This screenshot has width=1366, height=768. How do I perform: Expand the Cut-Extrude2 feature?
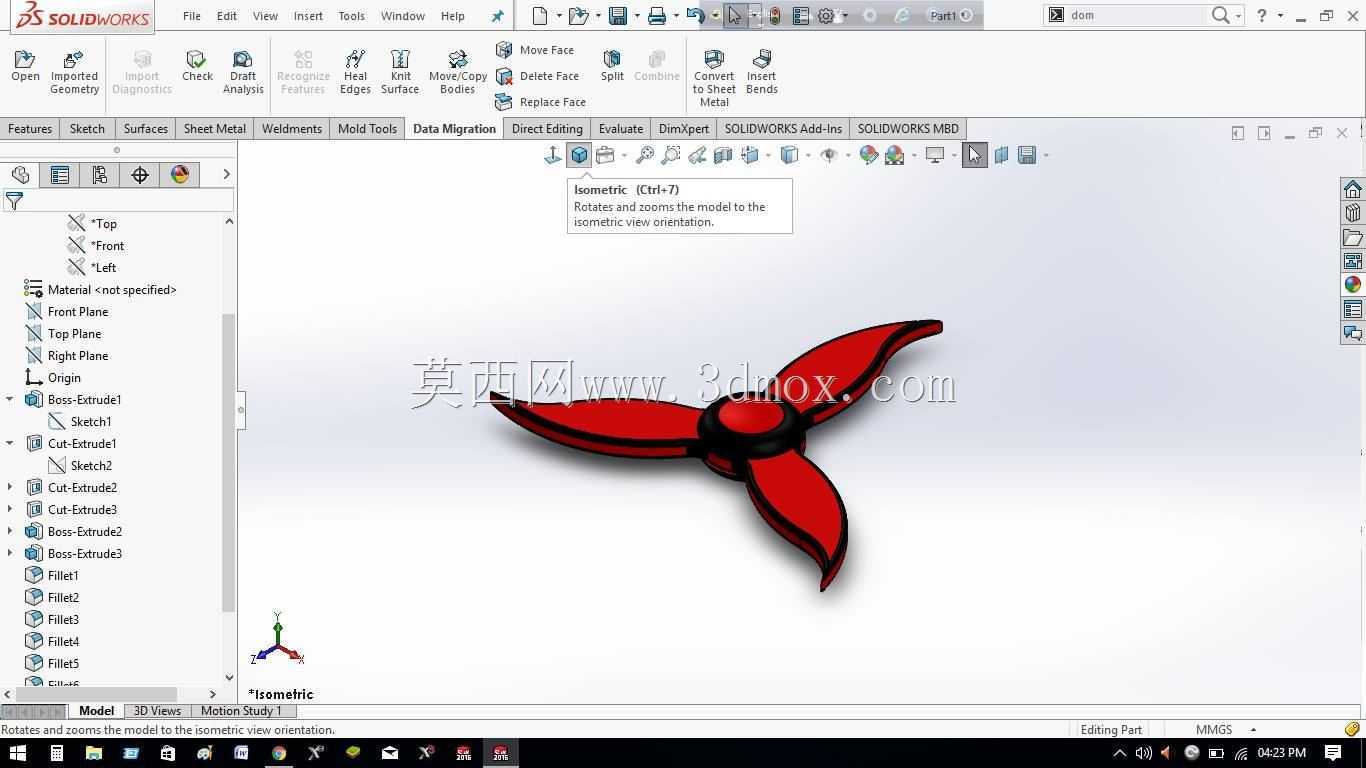(10, 487)
